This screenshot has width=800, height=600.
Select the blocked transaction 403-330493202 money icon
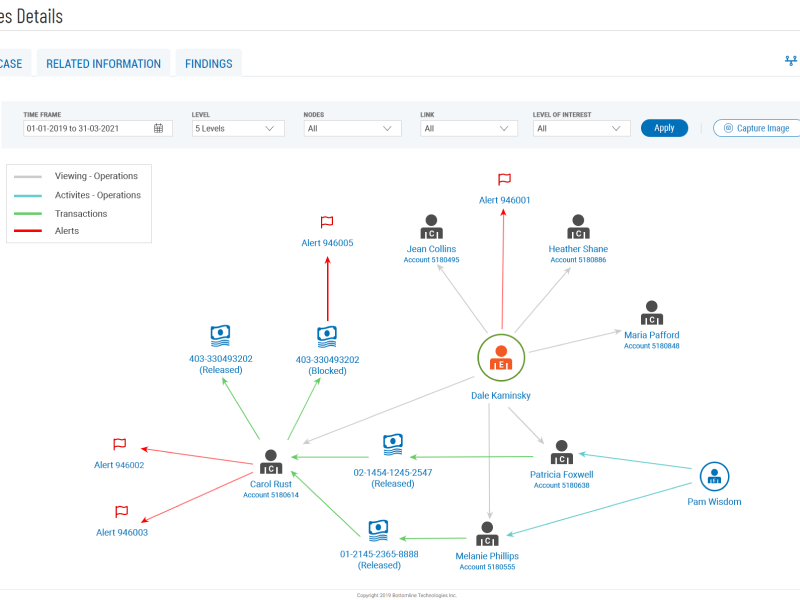click(x=327, y=337)
